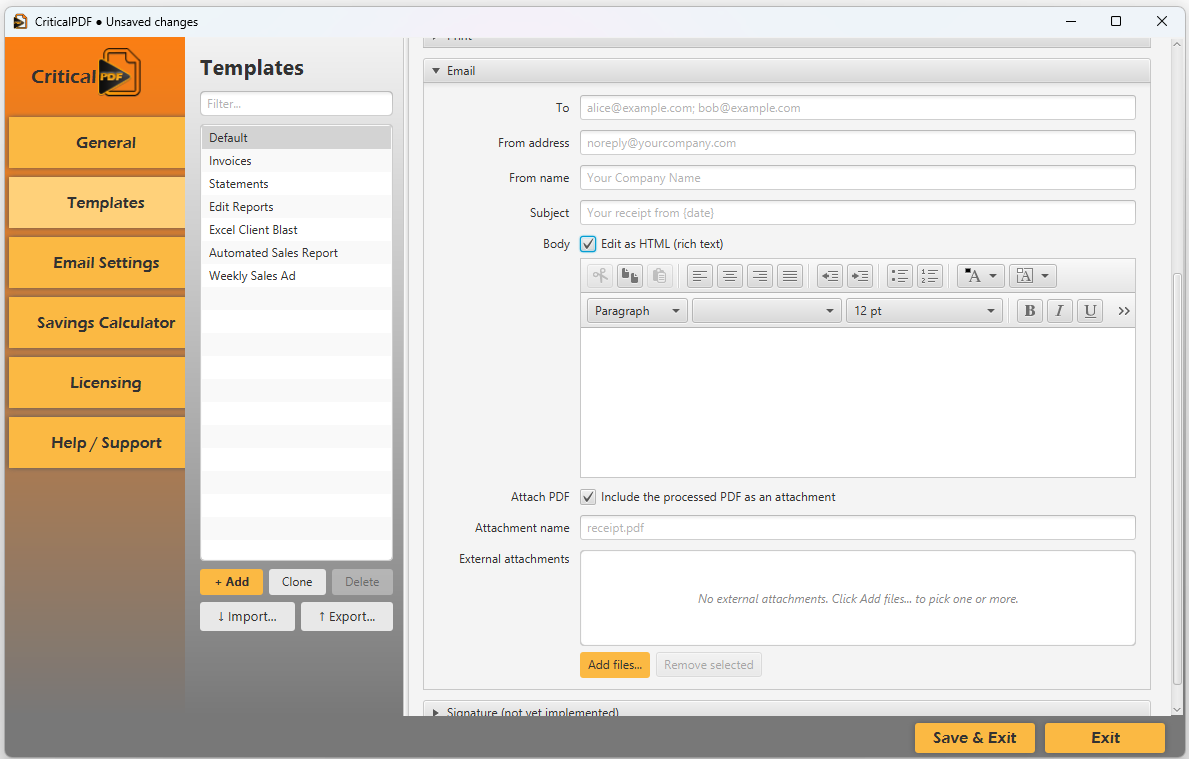The width and height of the screenshot is (1189, 759).
Task: Open Help / Support
Action: (x=96, y=442)
